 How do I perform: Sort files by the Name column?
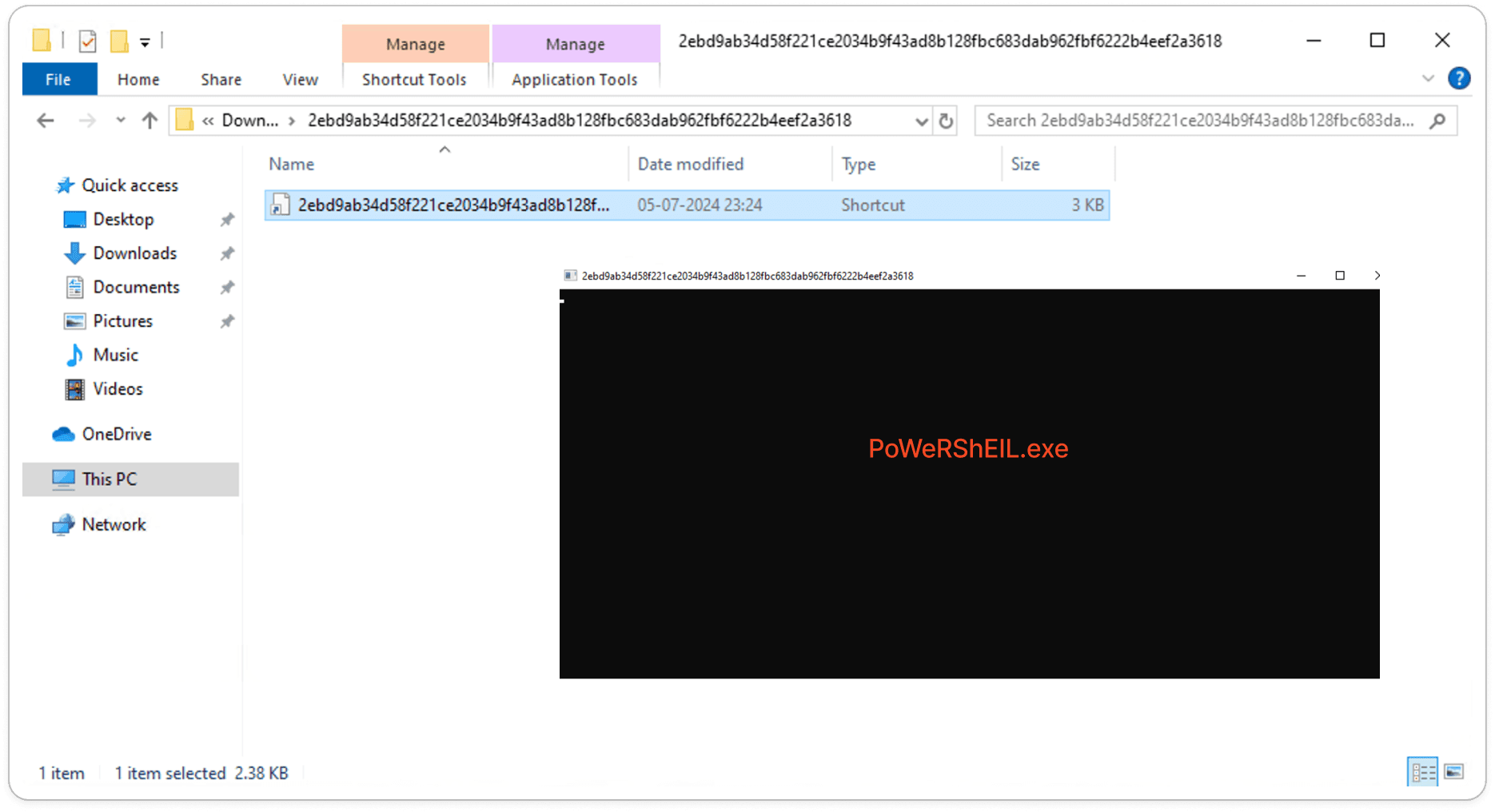tap(291, 164)
